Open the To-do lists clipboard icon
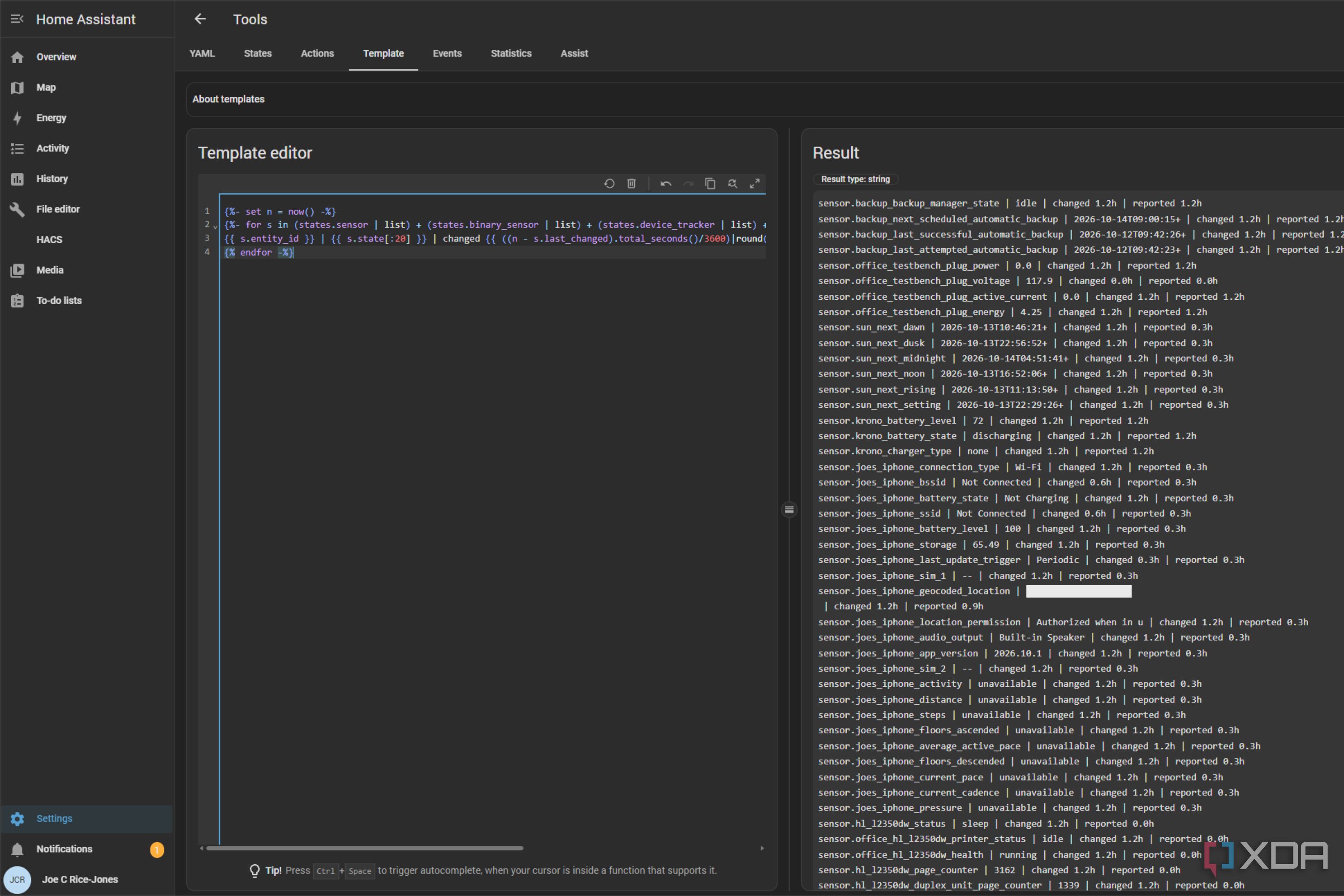This screenshot has height=896, width=1344. [x=17, y=301]
